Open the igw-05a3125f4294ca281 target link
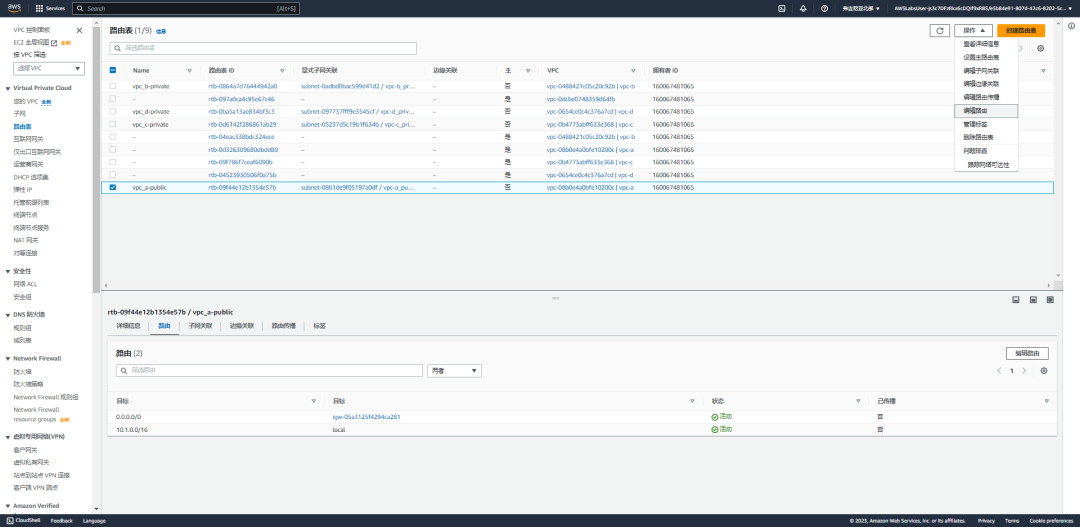This screenshot has height=527, width=1080. coord(366,417)
